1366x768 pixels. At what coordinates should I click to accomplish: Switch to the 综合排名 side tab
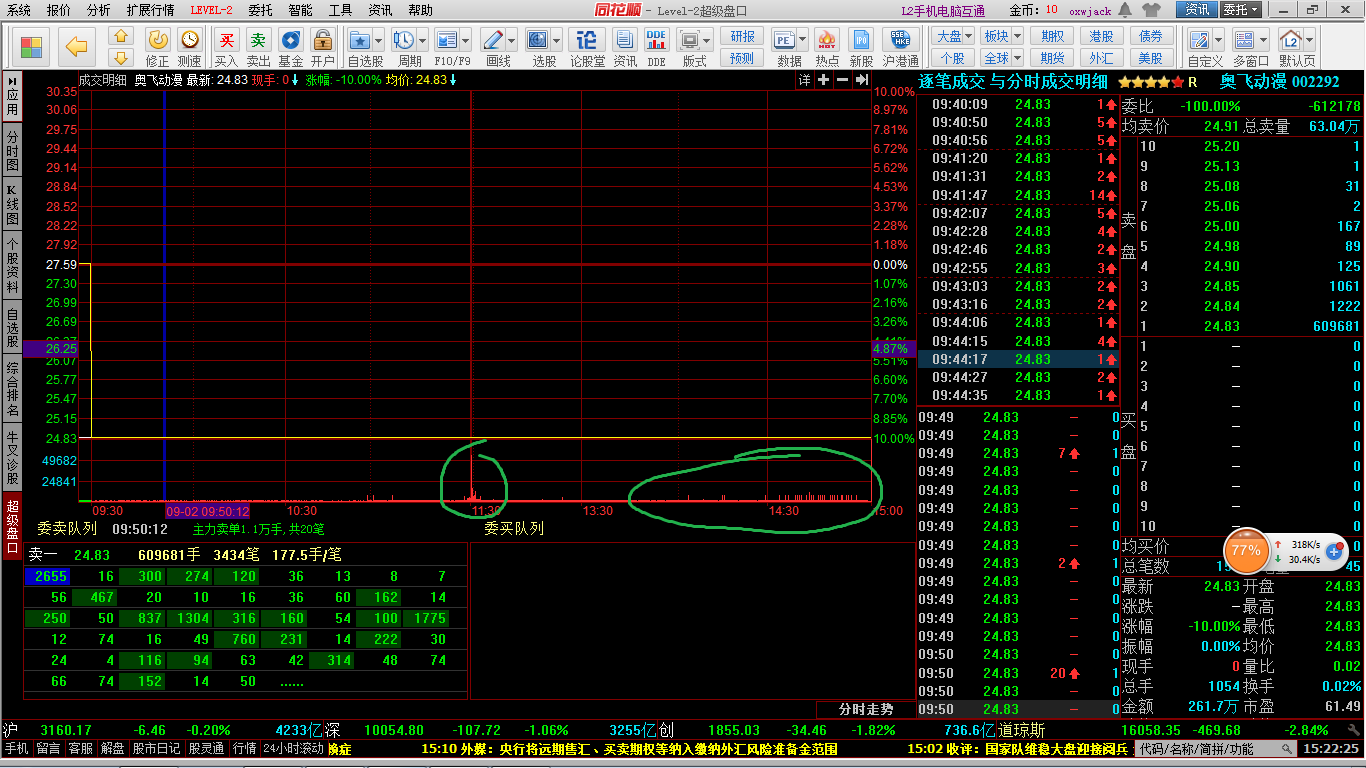12,389
